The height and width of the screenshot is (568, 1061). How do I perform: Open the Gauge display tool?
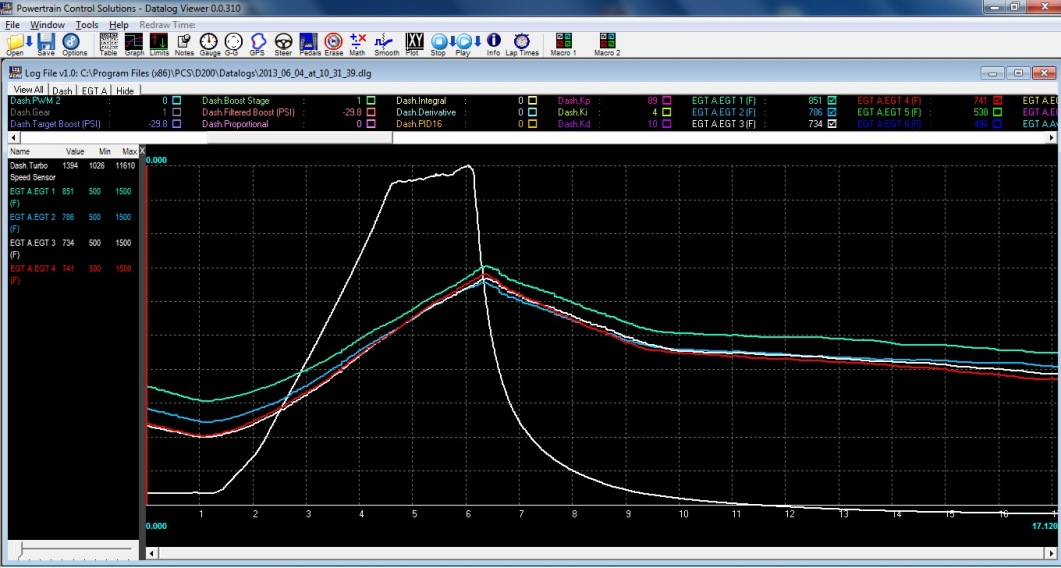(x=209, y=43)
